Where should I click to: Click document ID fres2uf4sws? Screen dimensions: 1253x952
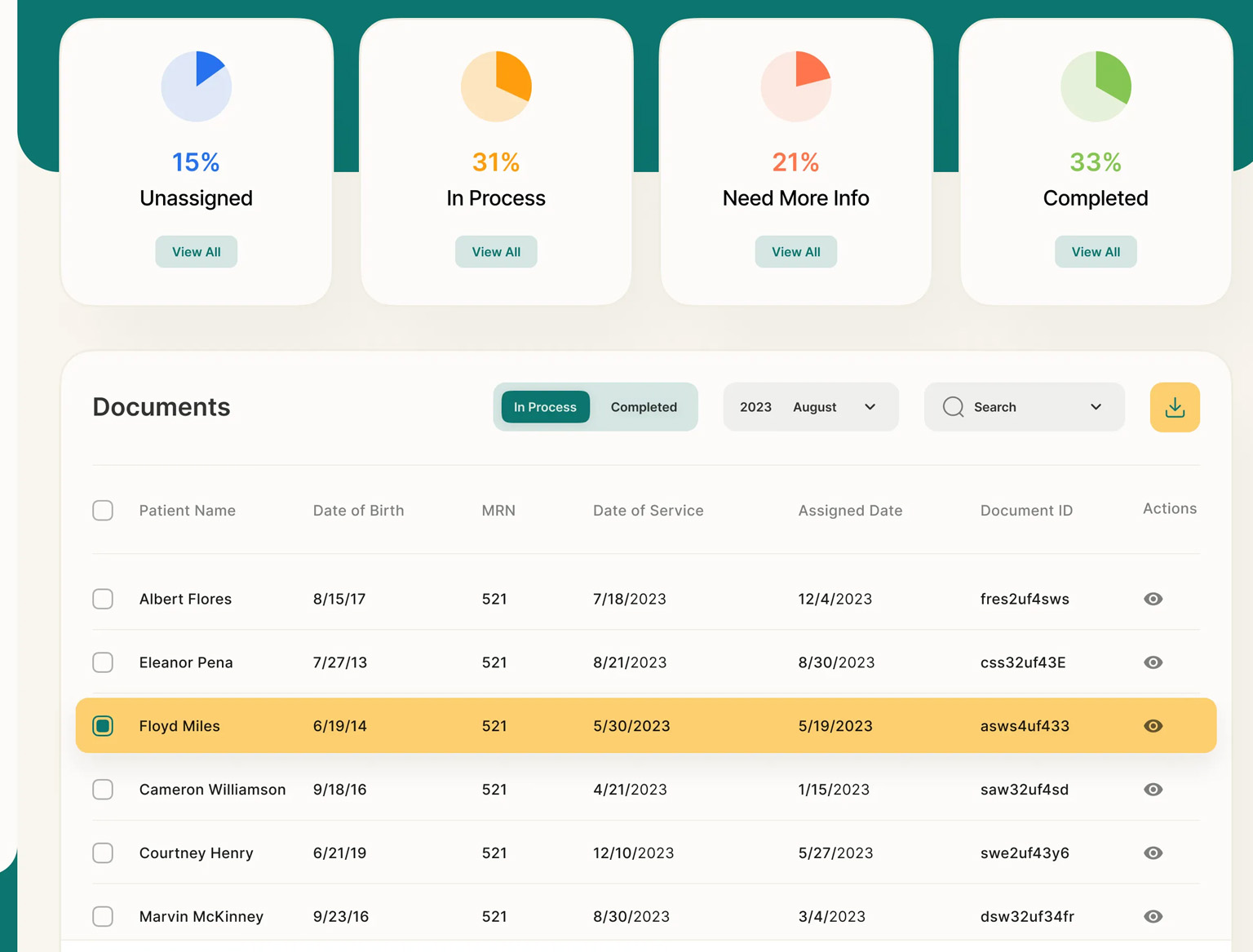point(1025,599)
